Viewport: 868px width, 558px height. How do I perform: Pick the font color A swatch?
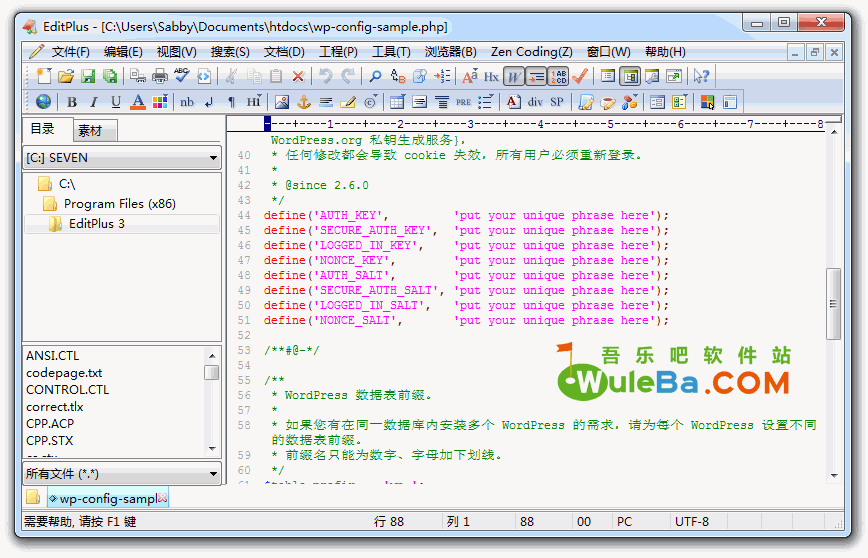[138, 102]
